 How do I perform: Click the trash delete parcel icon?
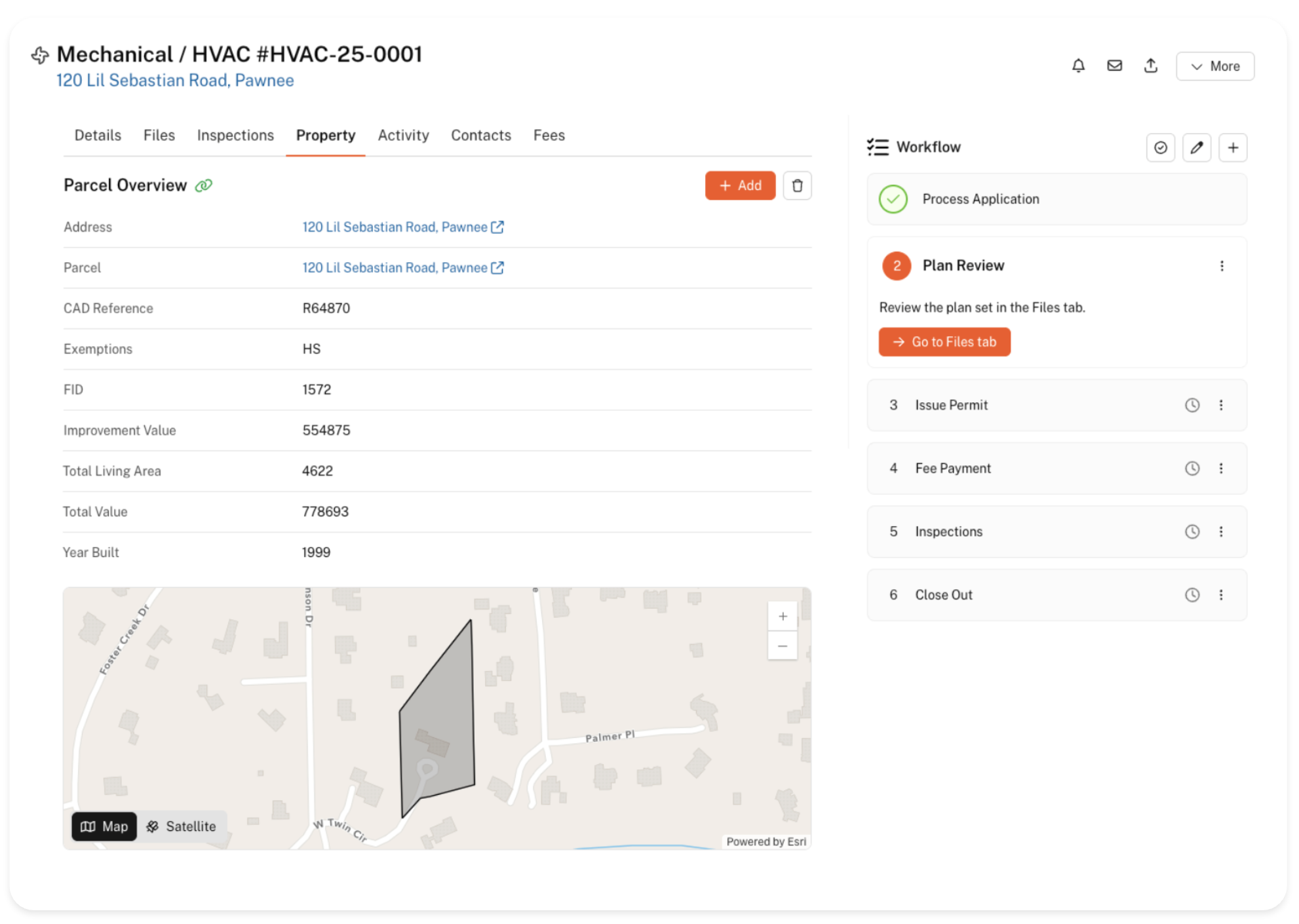click(x=797, y=185)
